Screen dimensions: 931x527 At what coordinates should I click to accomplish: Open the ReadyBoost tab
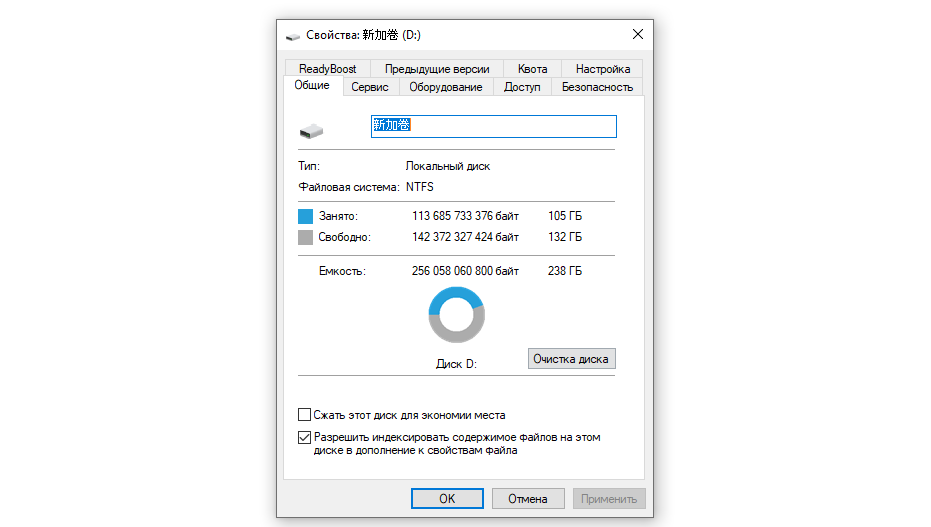click(x=328, y=69)
